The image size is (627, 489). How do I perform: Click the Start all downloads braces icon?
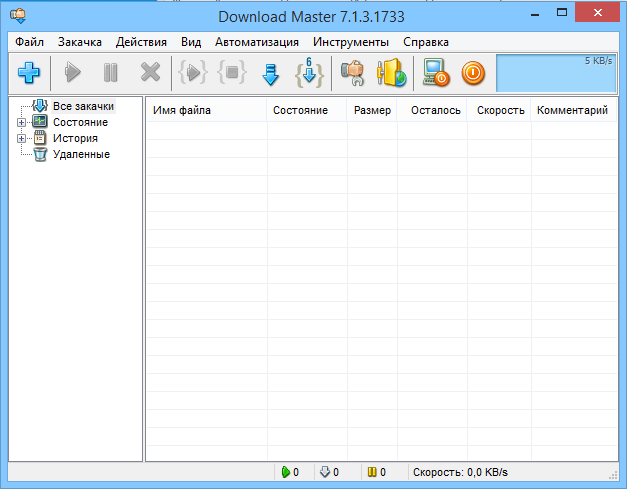pyautogui.click(x=193, y=73)
